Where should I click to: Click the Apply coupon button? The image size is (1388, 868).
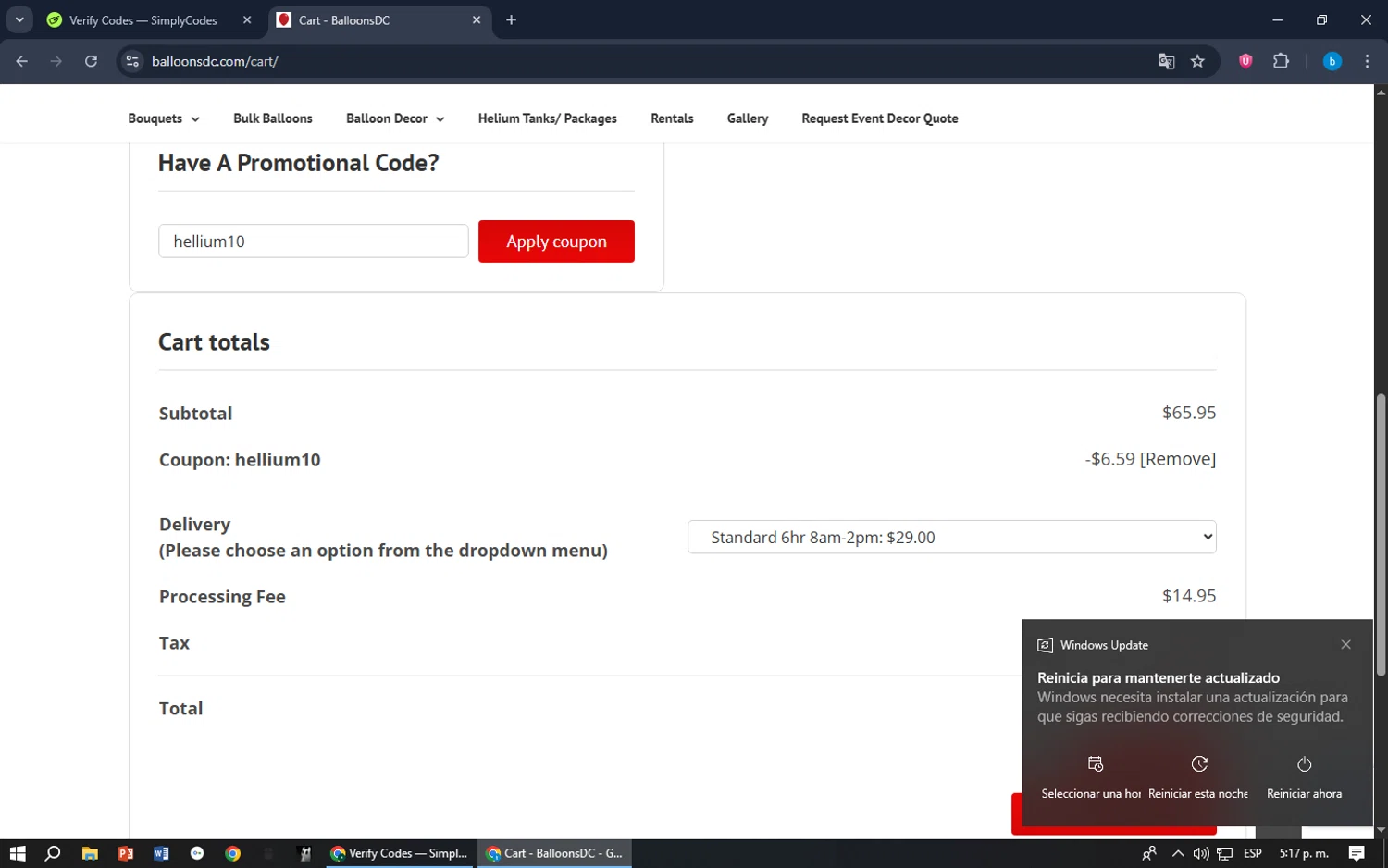click(x=556, y=242)
